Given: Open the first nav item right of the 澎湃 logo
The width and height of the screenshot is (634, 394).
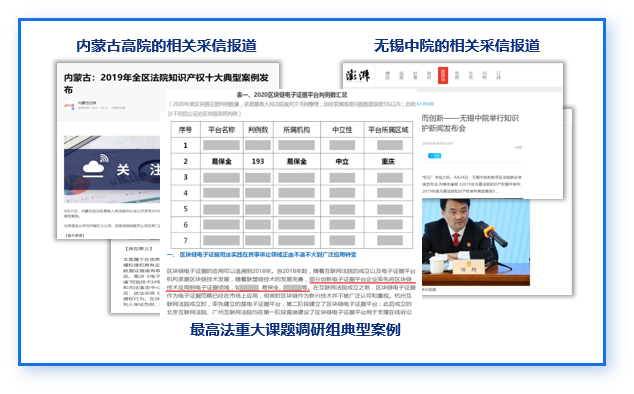Looking at the screenshot, I should 388,75.
